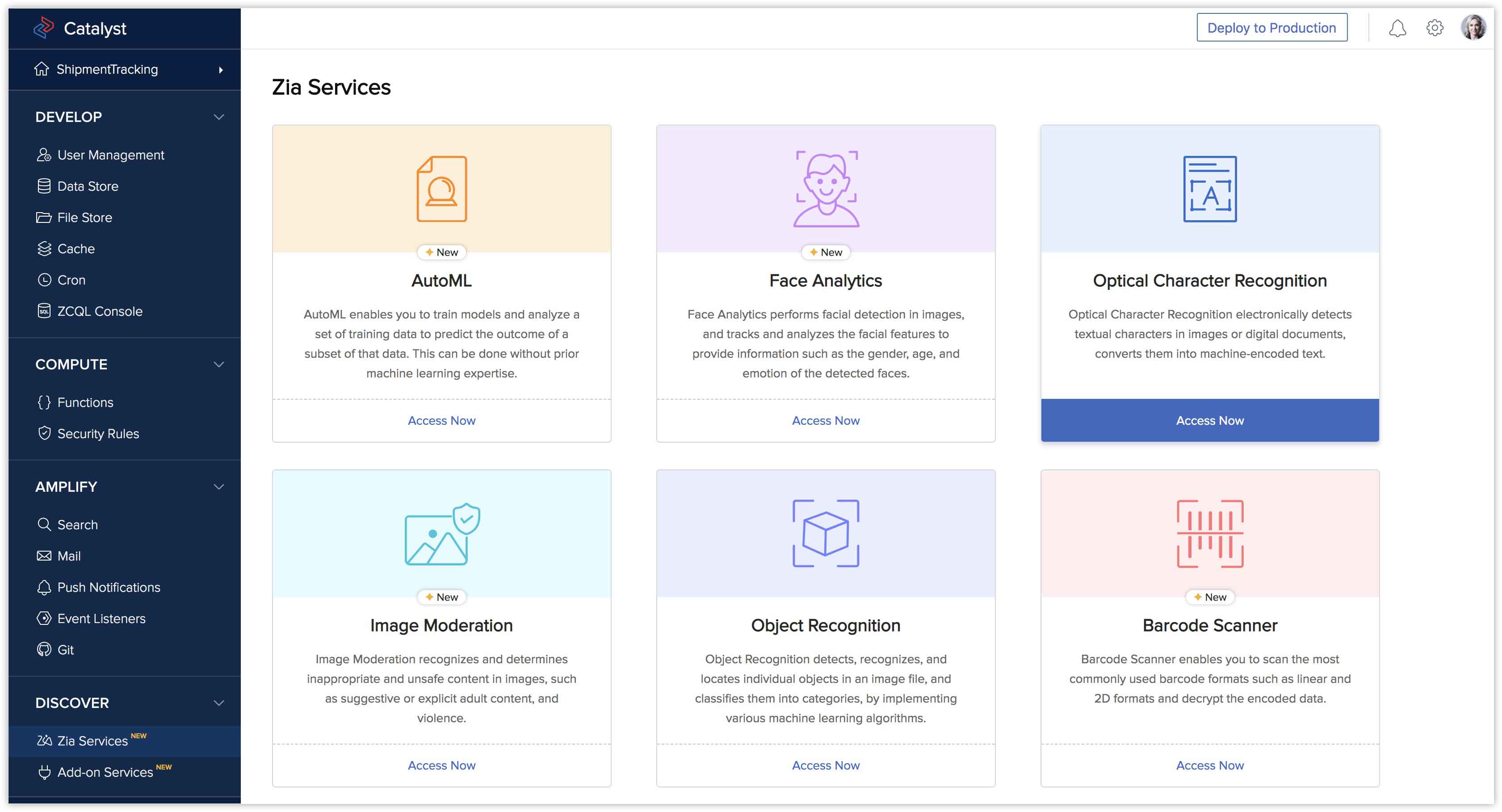Viewport: 1502px width, 812px height.
Task: Click the New badge on Barcode Scanner
Action: coord(1210,596)
